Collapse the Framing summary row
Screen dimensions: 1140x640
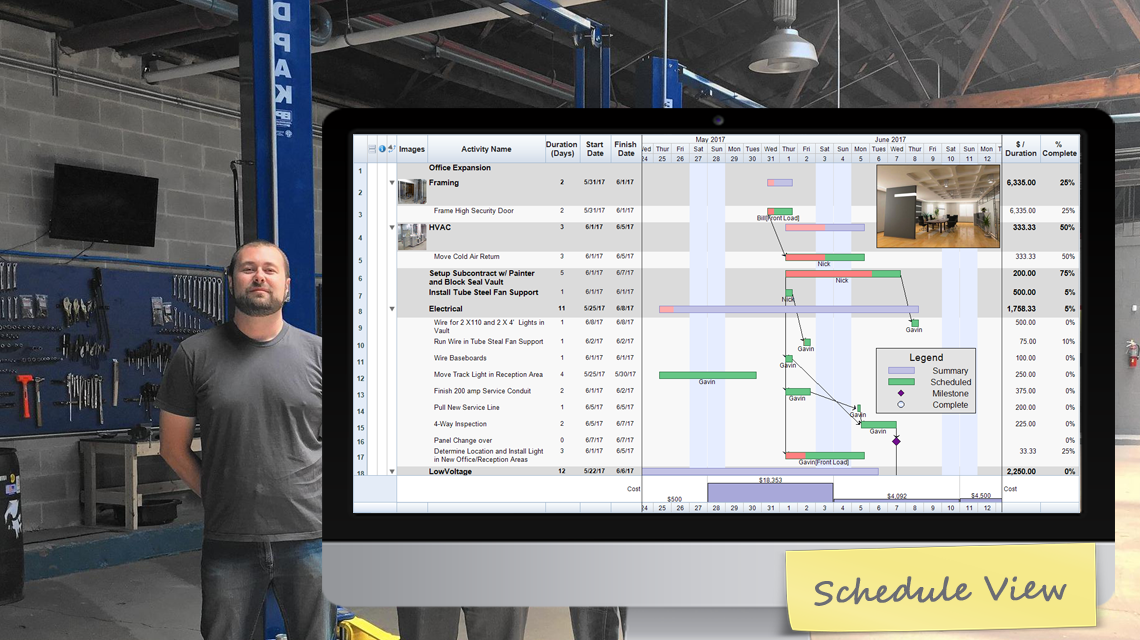pyautogui.click(x=391, y=184)
